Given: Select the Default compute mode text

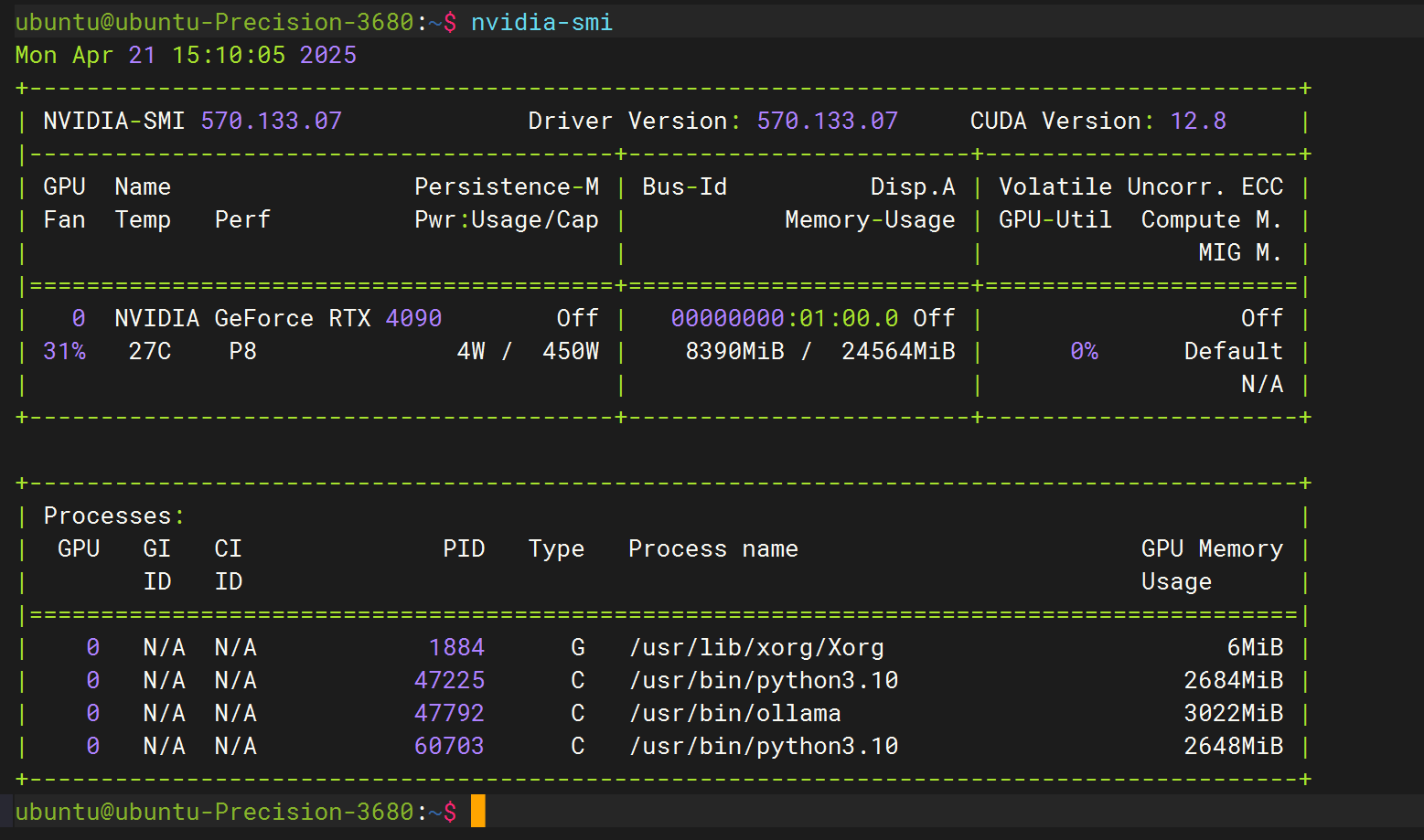Looking at the screenshot, I should click(x=1233, y=350).
